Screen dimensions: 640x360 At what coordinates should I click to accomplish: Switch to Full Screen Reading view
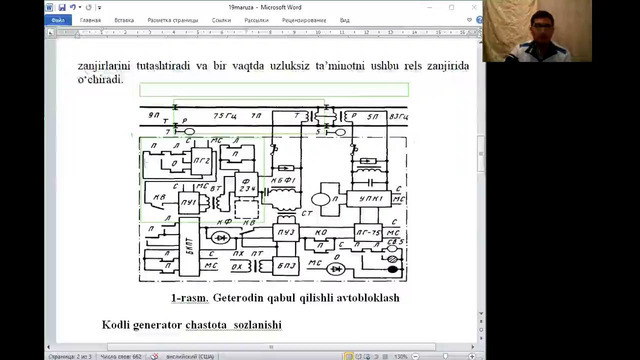[x=358, y=356]
